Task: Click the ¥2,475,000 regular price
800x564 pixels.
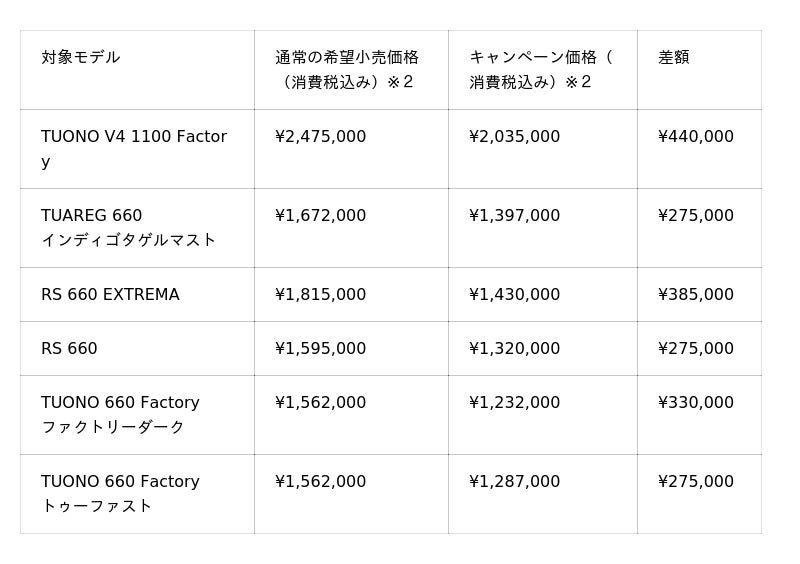Action: pos(320,137)
